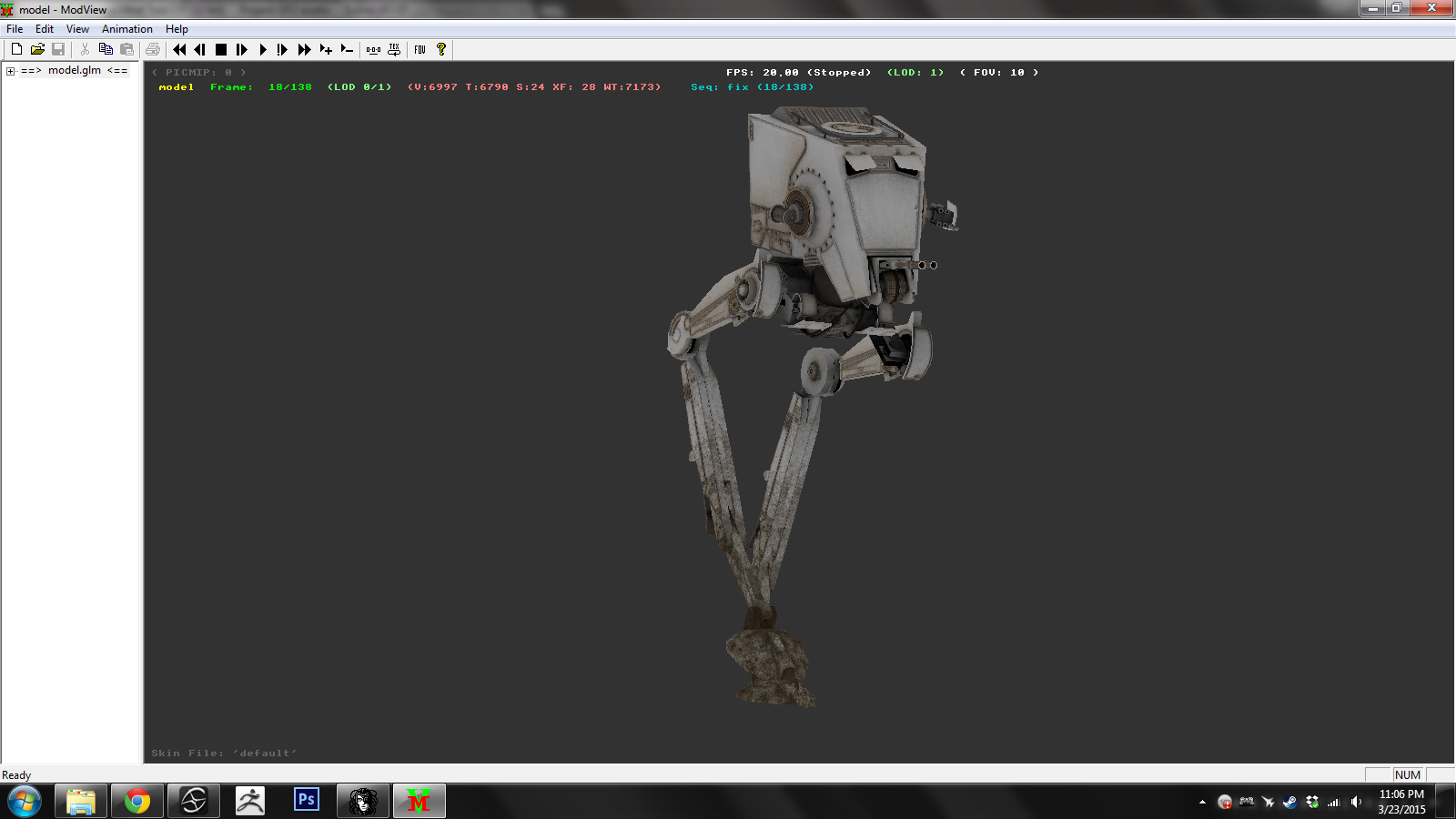Viewport: 1456px width, 819px height.
Task: Rewind animation with double-left arrow
Action: [179, 49]
